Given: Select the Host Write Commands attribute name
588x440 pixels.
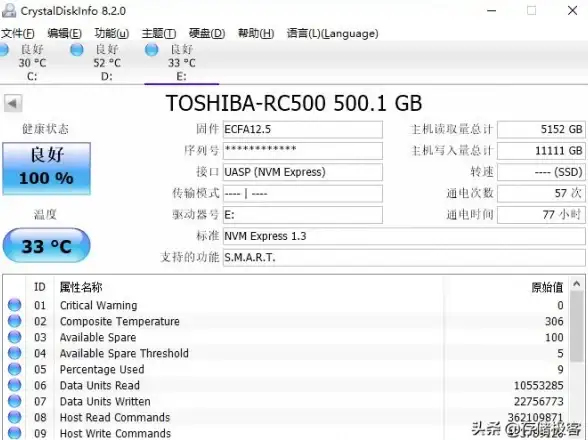Looking at the screenshot, I should coord(116,434).
